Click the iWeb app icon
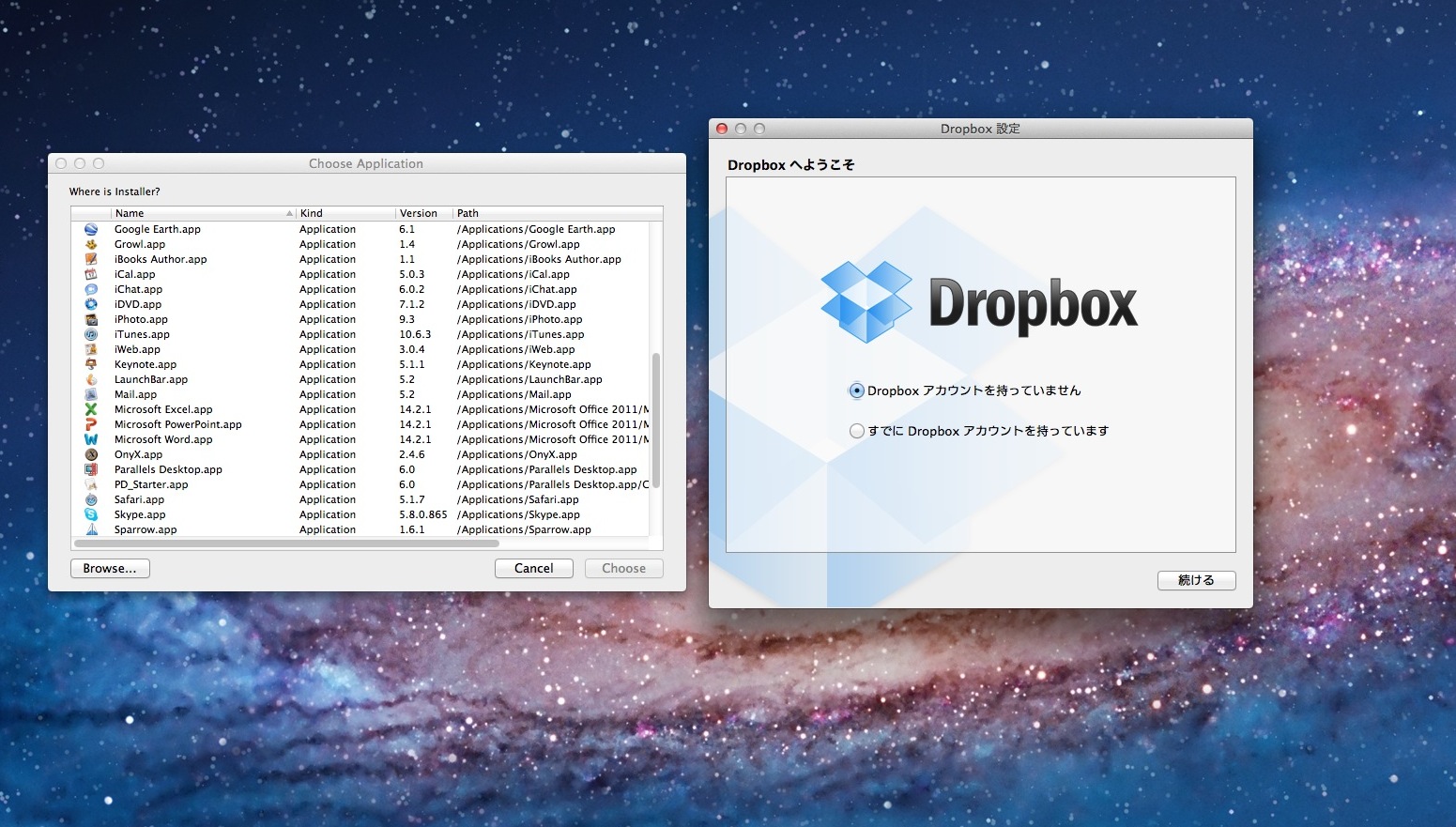This screenshot has height=827, width=1456. click(x=91, y=349)
